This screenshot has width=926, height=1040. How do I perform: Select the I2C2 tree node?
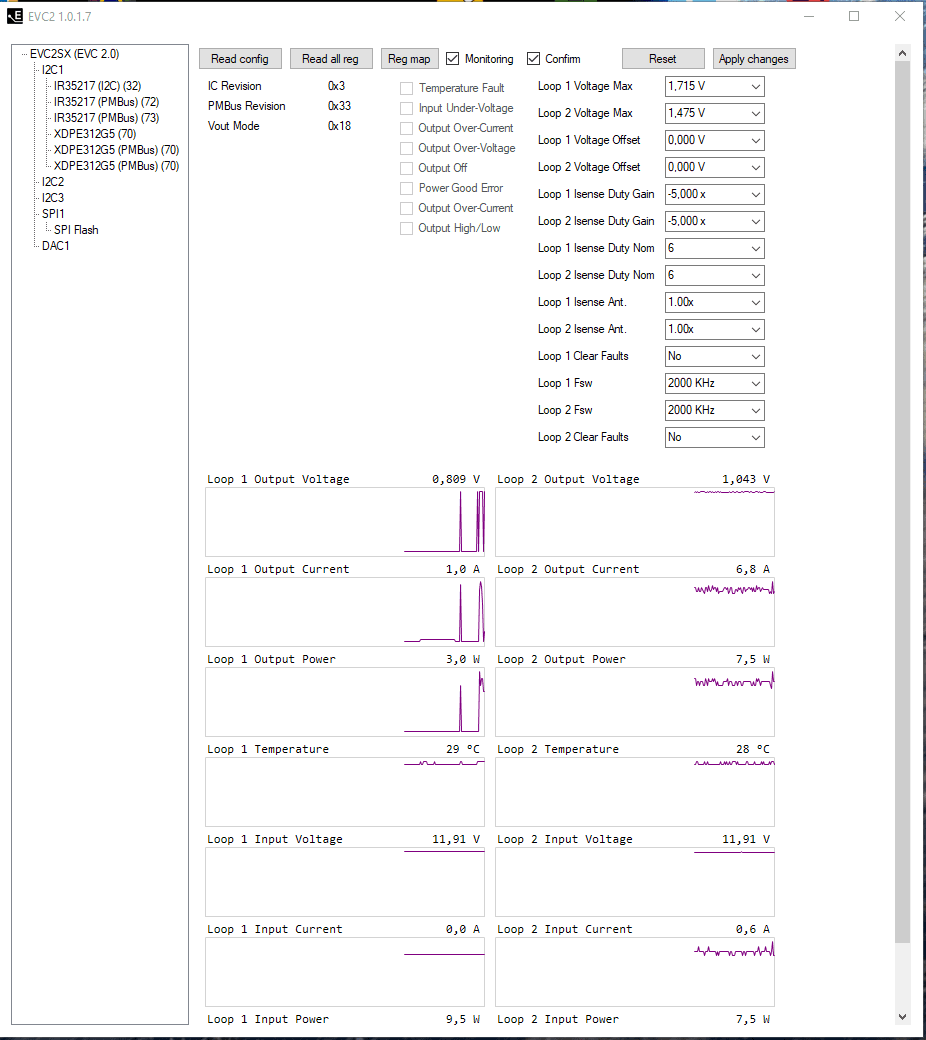coord(52,182)
